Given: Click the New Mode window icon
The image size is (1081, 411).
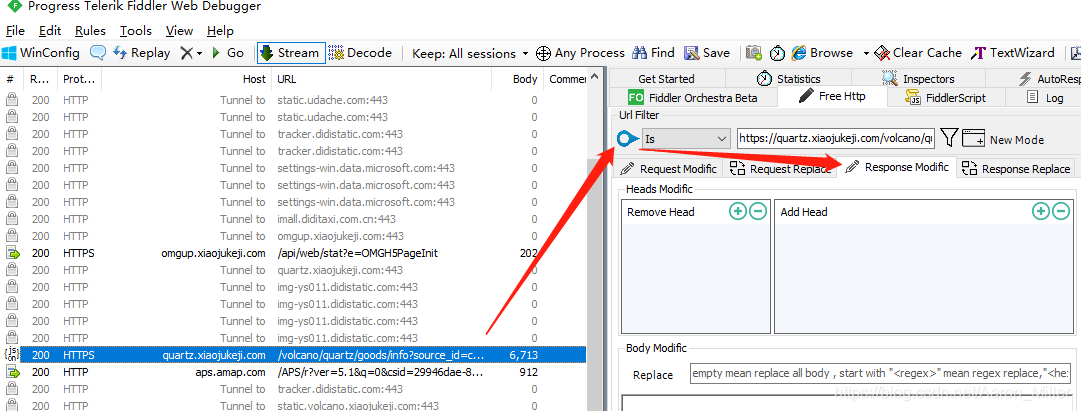Looking at the screenshot, I should coord(972,138).
